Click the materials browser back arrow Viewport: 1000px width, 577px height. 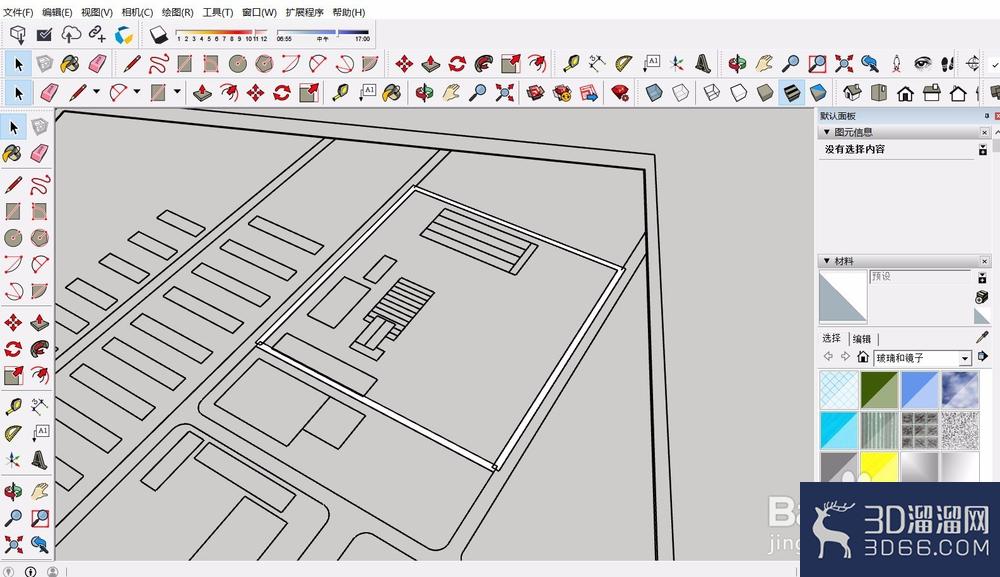click(828, 356)
